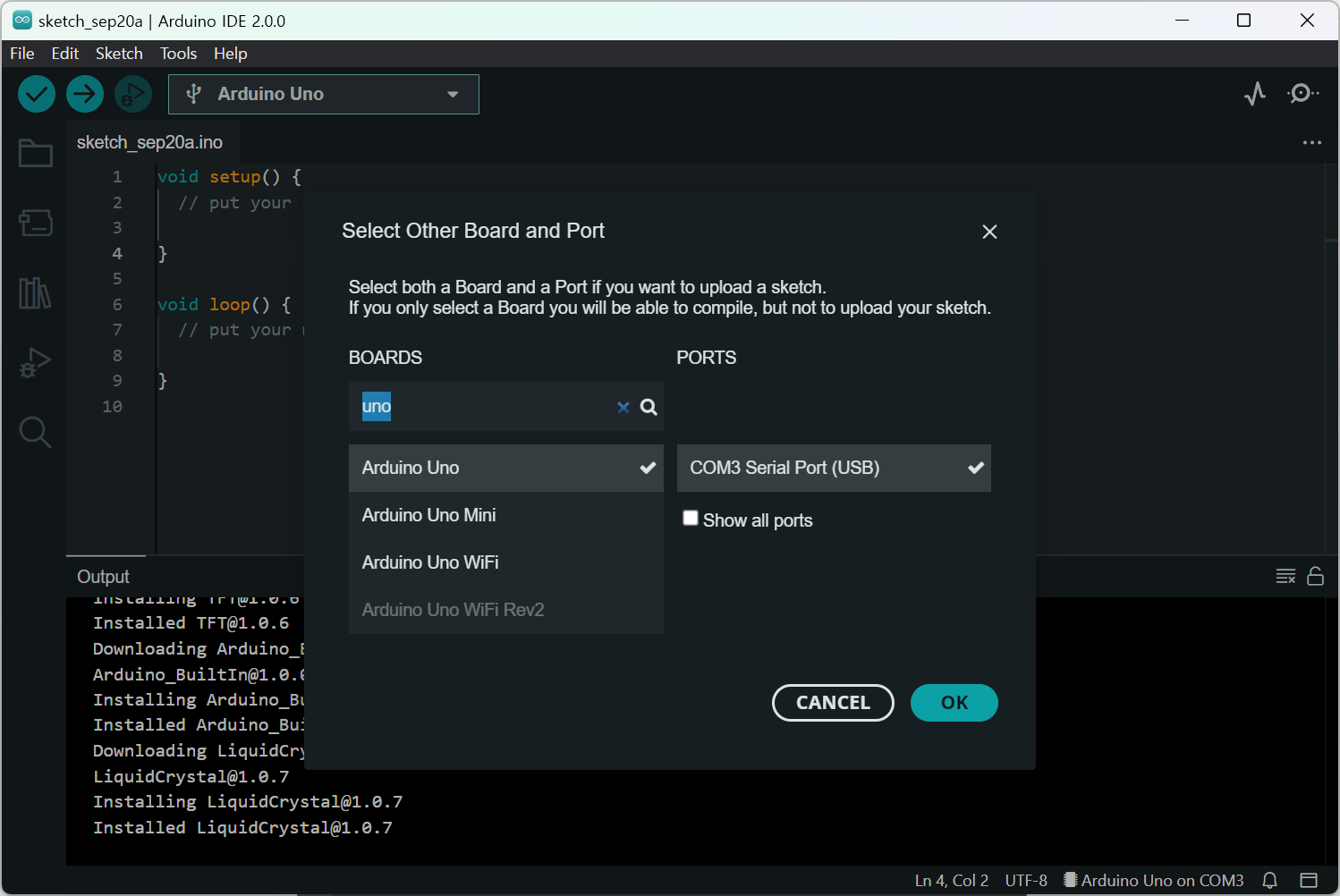Open the Sketch menu
This screenshot has height=896, width=1340.
[119, 54]
